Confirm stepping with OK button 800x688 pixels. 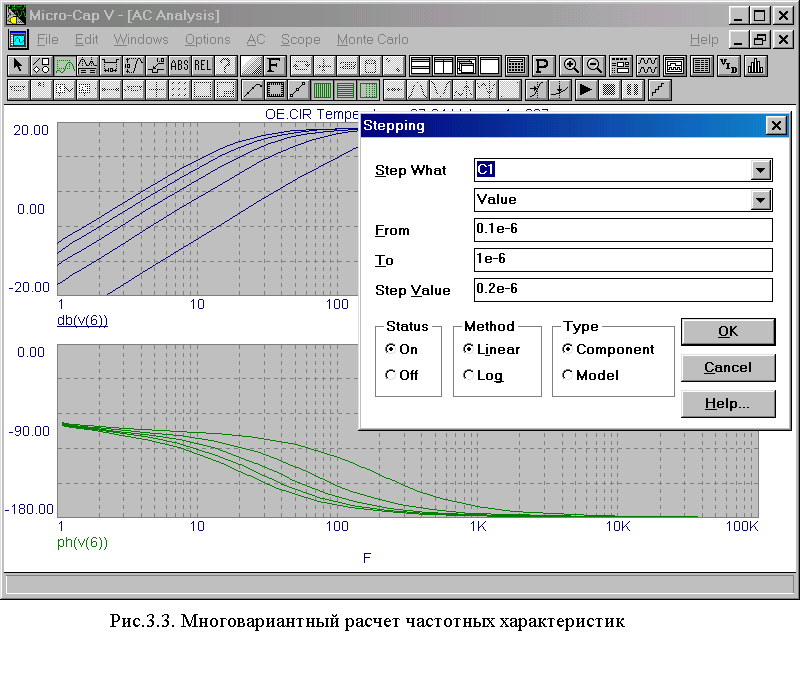728,332
